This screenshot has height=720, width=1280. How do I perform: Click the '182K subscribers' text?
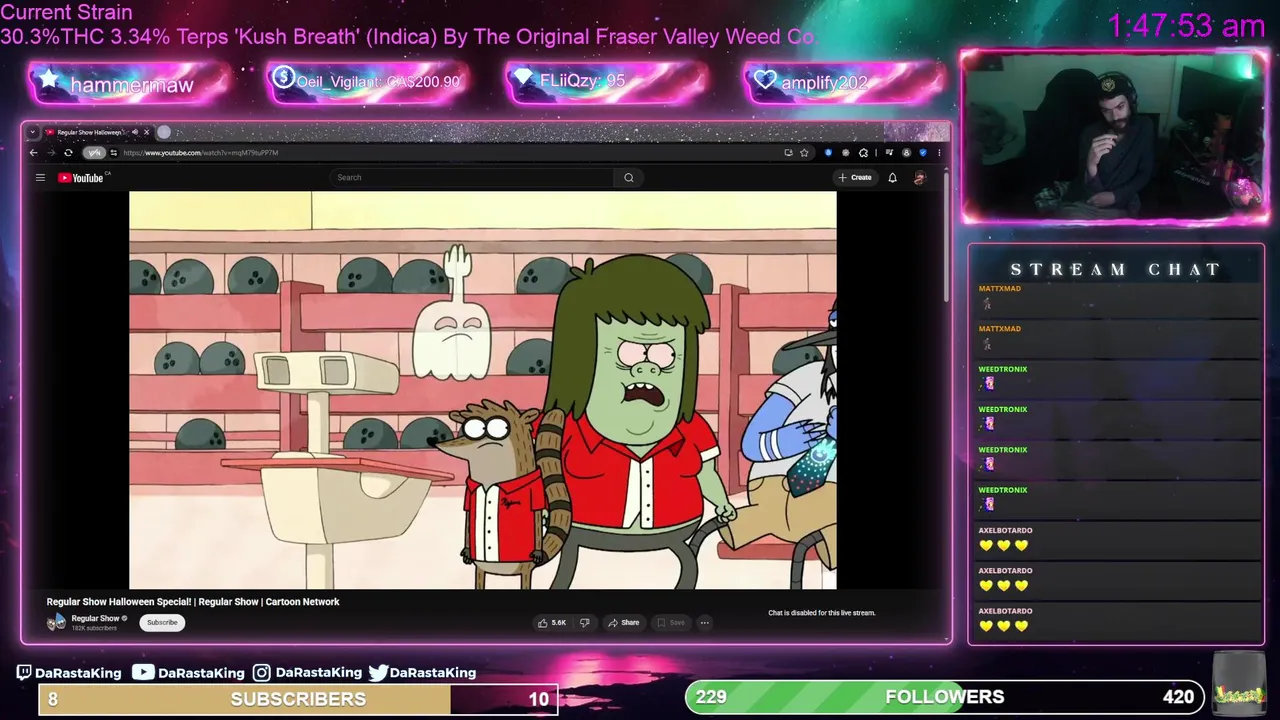(94, 628)
